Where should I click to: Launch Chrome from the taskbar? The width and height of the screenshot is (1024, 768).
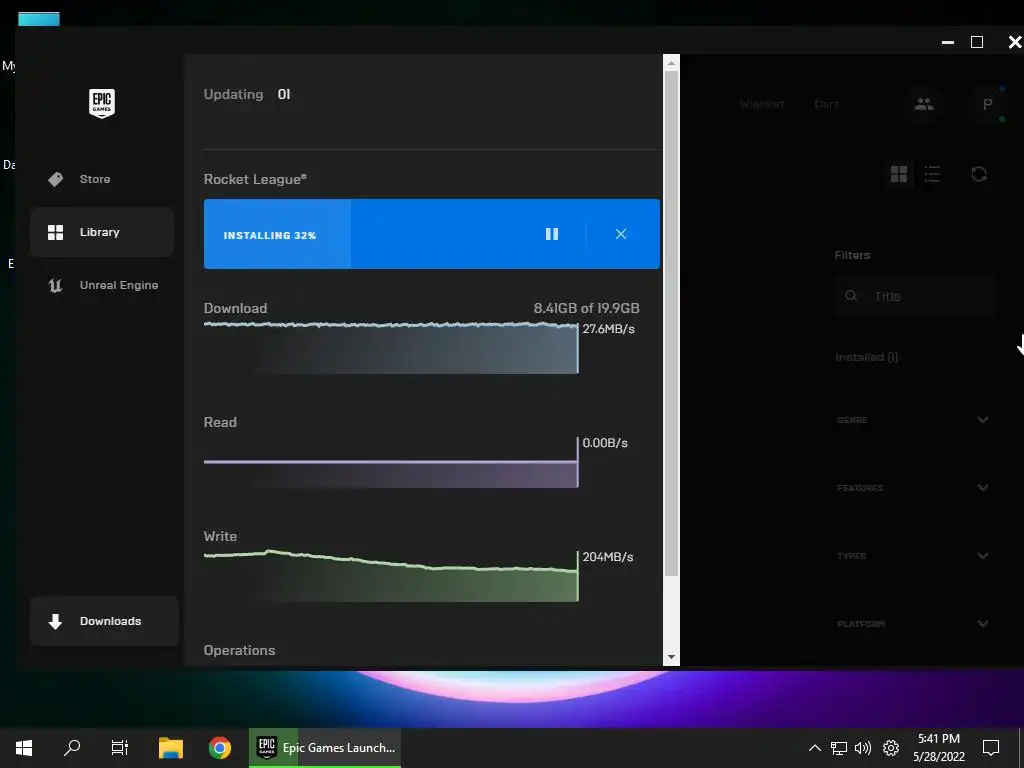(220, 748)
